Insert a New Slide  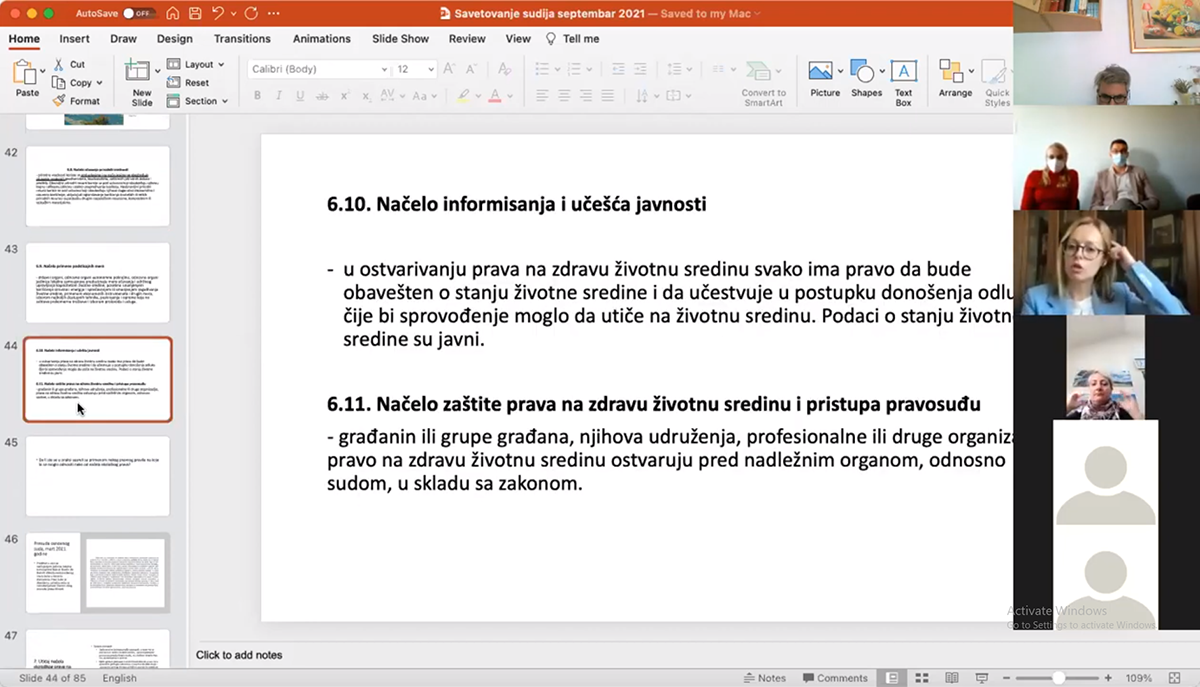point(142,82)
